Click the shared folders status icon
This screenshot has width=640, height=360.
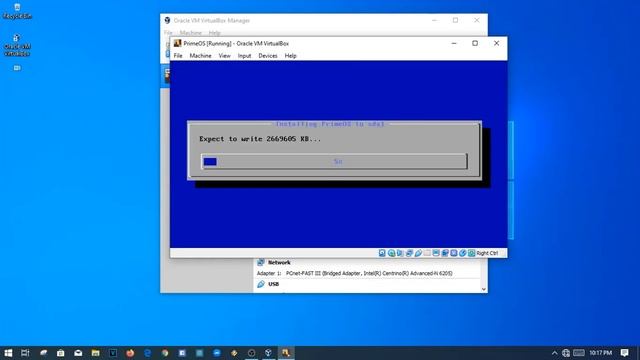click(x=427, y=253)
